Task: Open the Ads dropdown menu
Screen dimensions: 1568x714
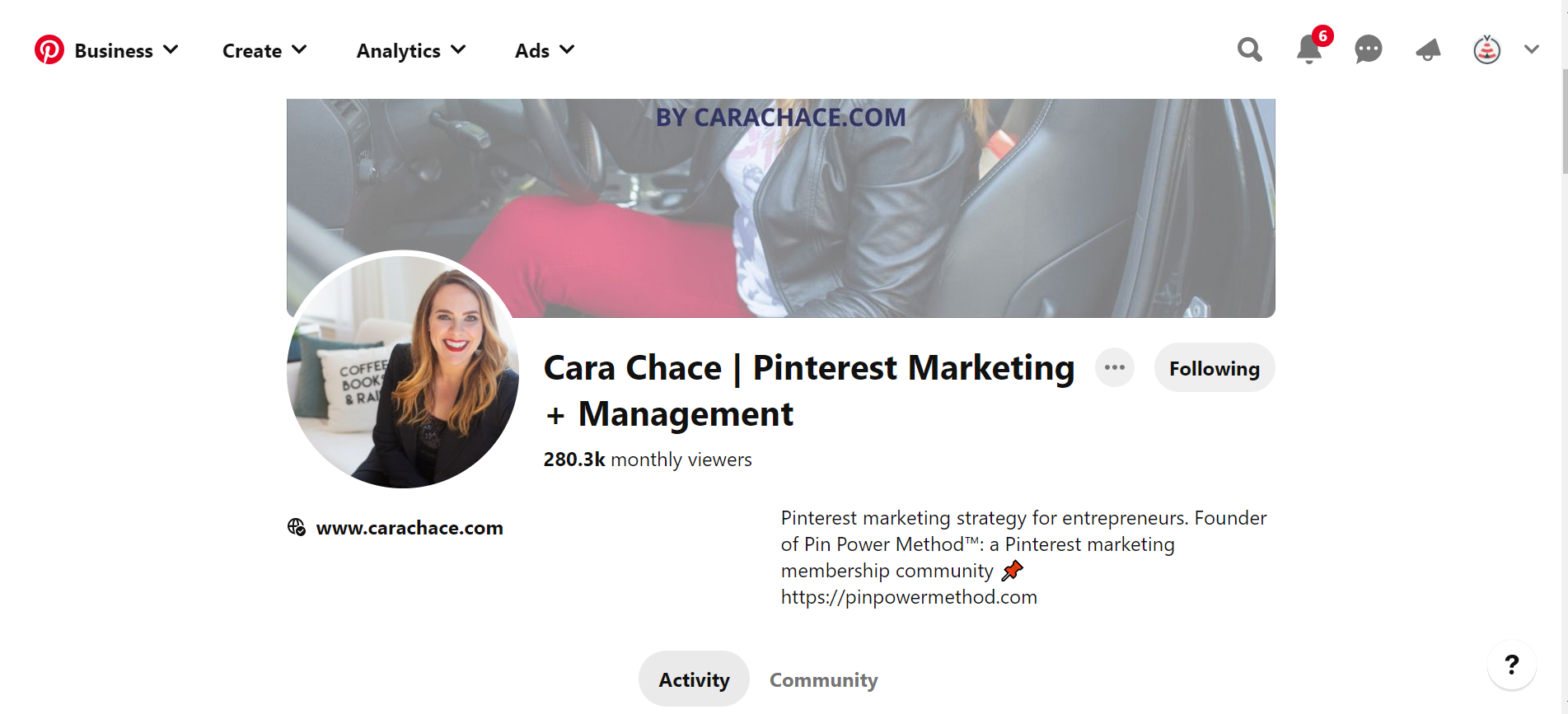Action: [x=545, y=50]
